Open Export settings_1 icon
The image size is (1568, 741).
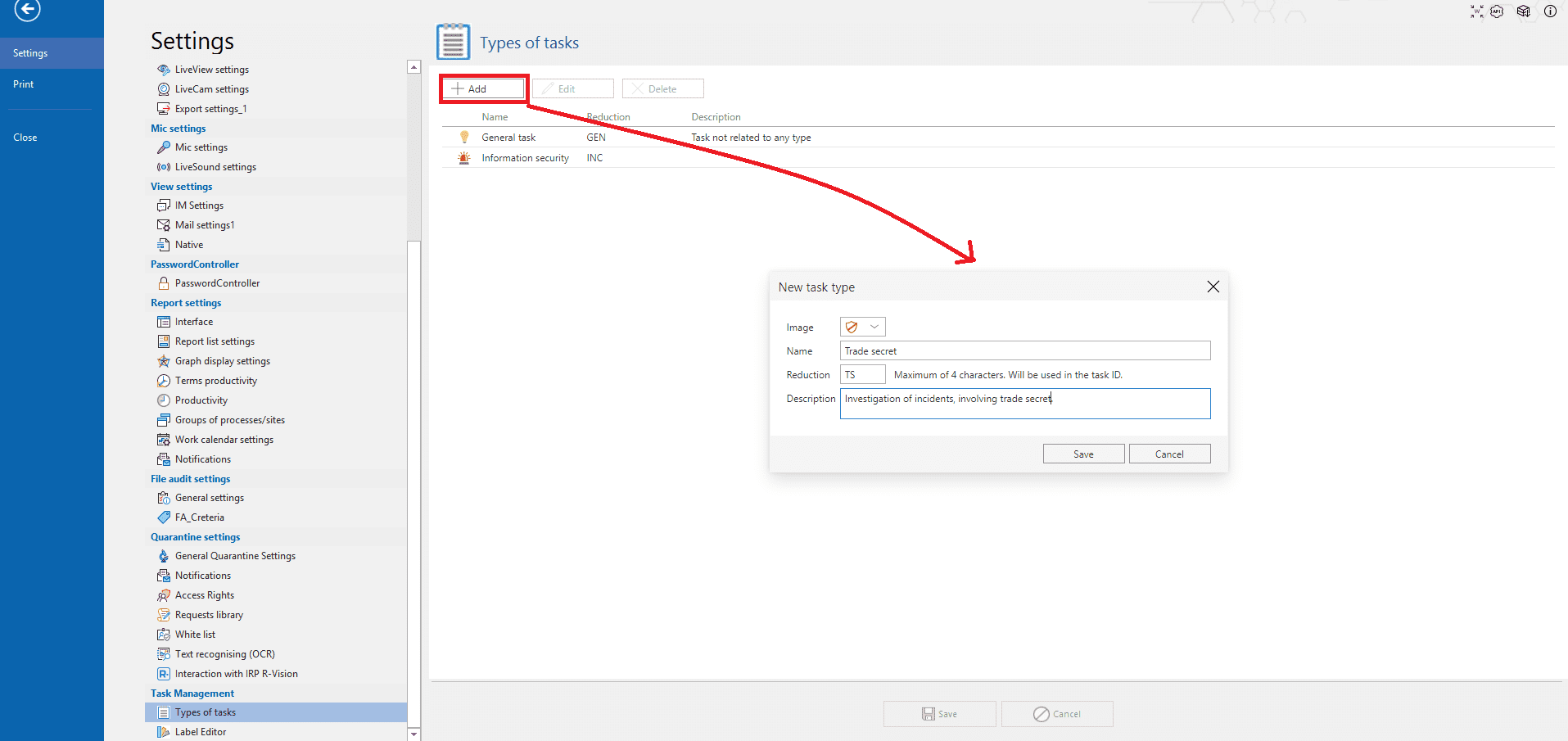[164, 109]
